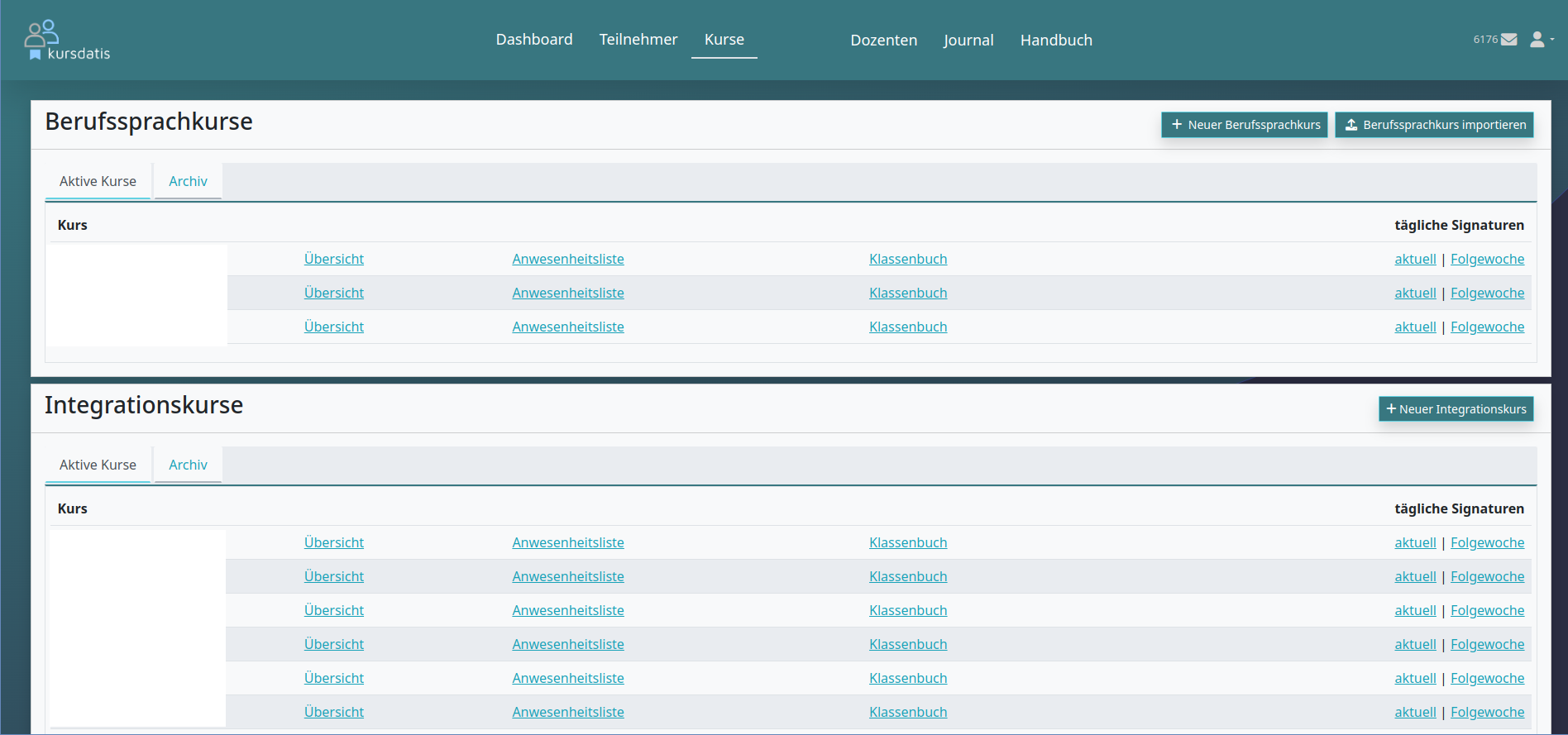Switch to Archiv tab under Integrationskurse
The width and height of the screenshot is (1568, 735).
tap(188, 465)
